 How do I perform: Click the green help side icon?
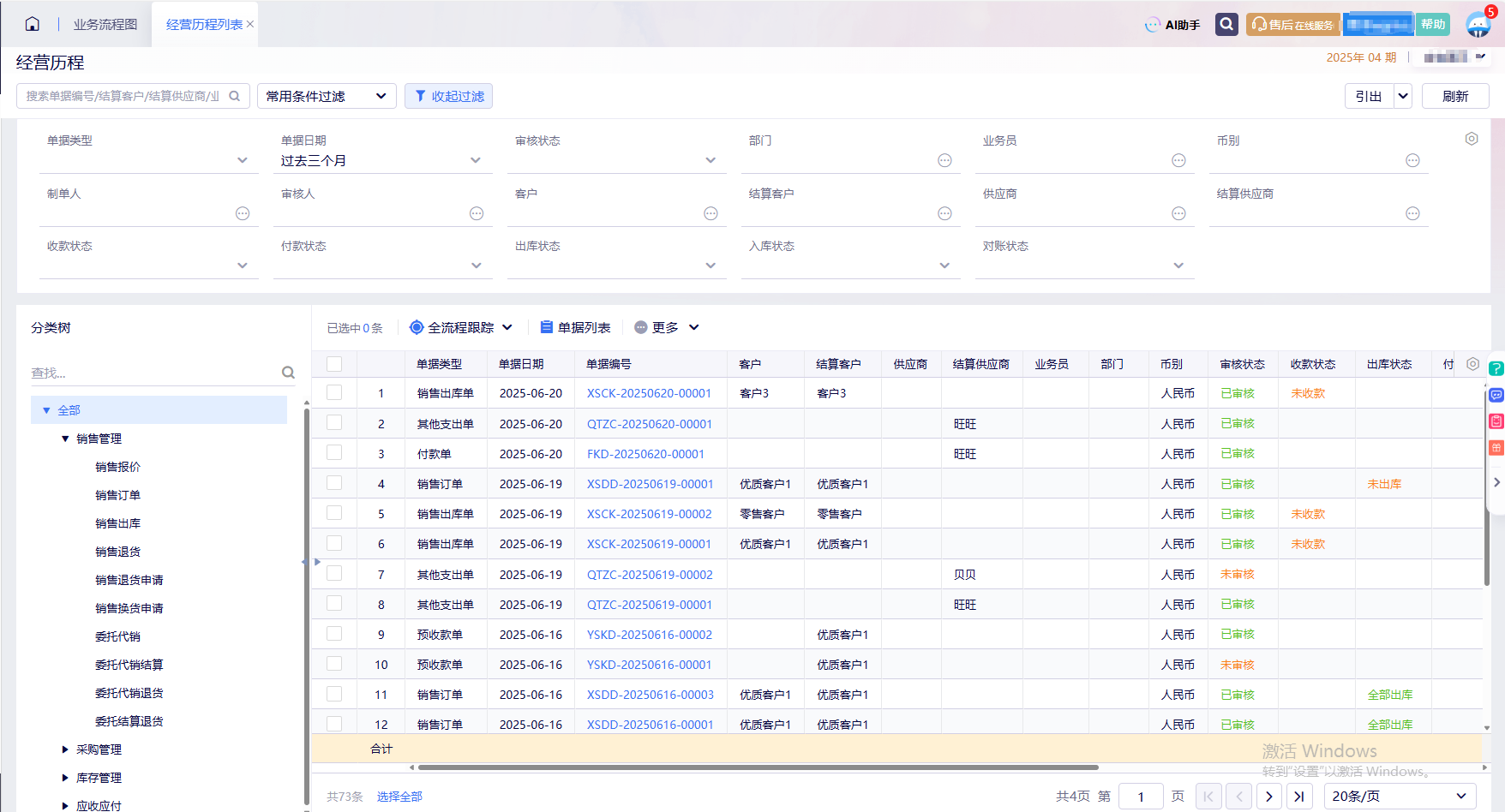1496,368
